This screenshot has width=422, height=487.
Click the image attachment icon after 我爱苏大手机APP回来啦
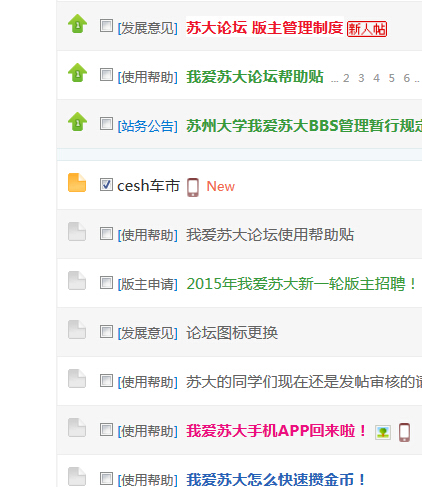coord(383,433)
